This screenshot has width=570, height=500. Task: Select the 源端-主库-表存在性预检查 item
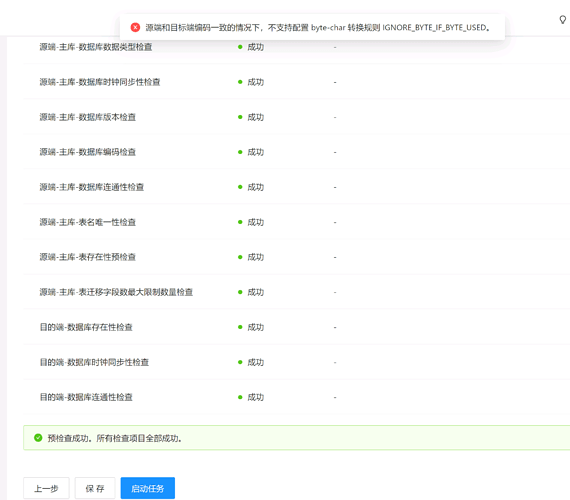tap(88, 257)
